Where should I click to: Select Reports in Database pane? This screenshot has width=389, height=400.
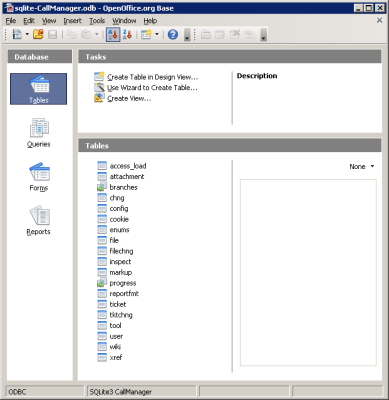[39, 221]
